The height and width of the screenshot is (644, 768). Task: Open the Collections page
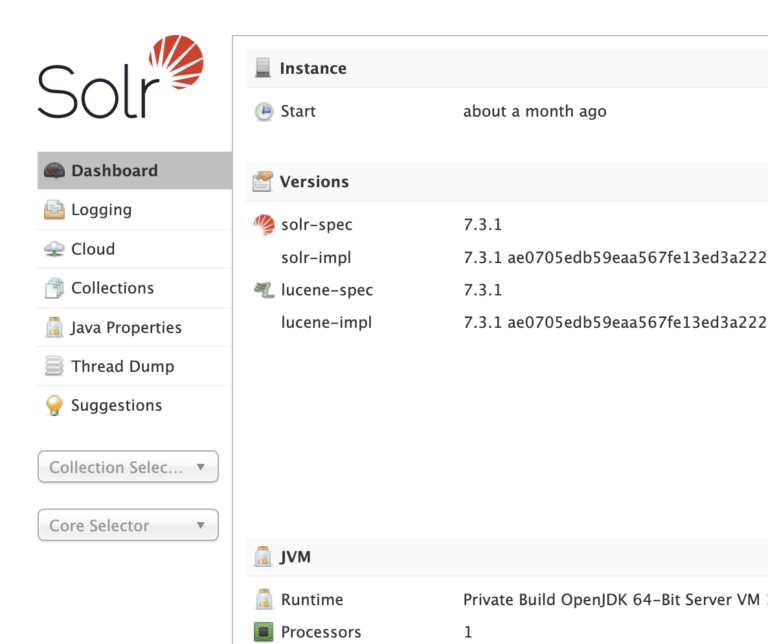pos(135,288)
